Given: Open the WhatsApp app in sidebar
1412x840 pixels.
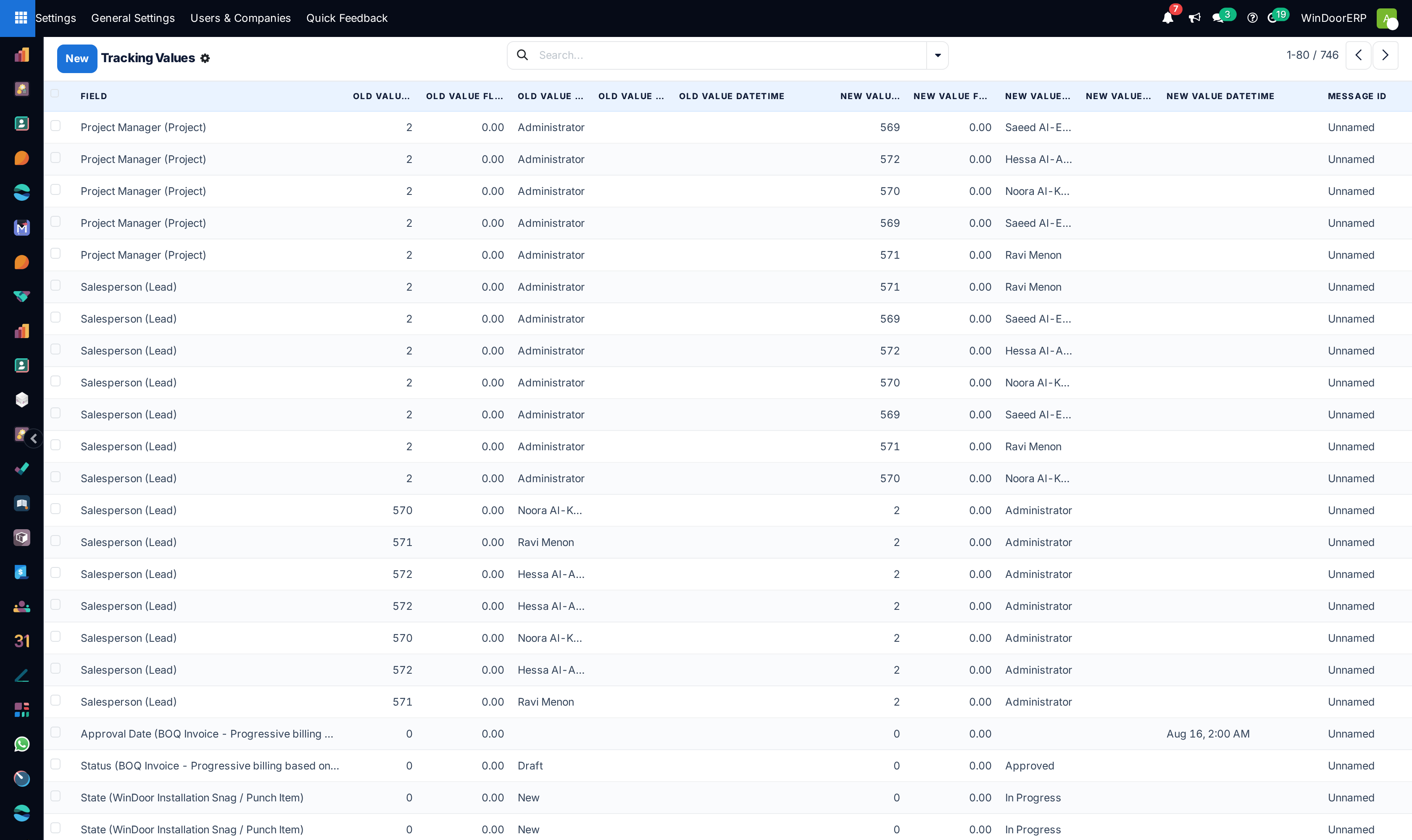Looking at the screenshot, I should [x=21, y=744].
